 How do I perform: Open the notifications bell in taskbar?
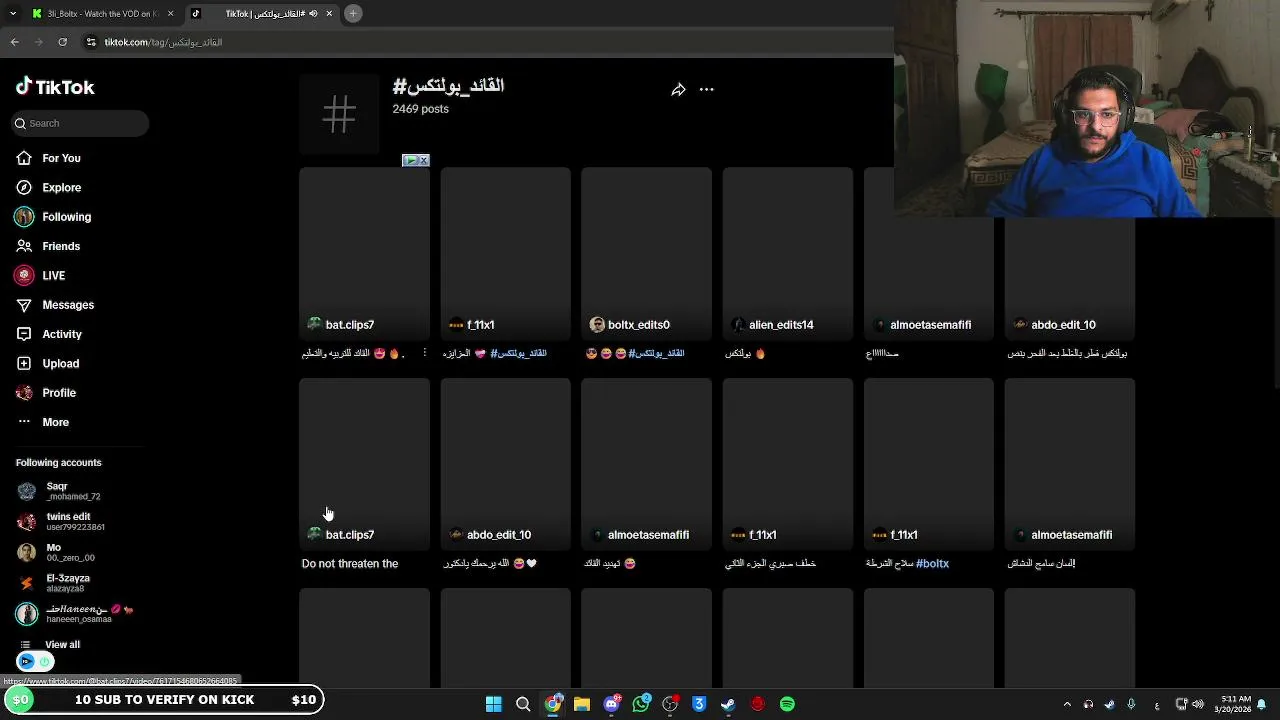[1263, 704]
